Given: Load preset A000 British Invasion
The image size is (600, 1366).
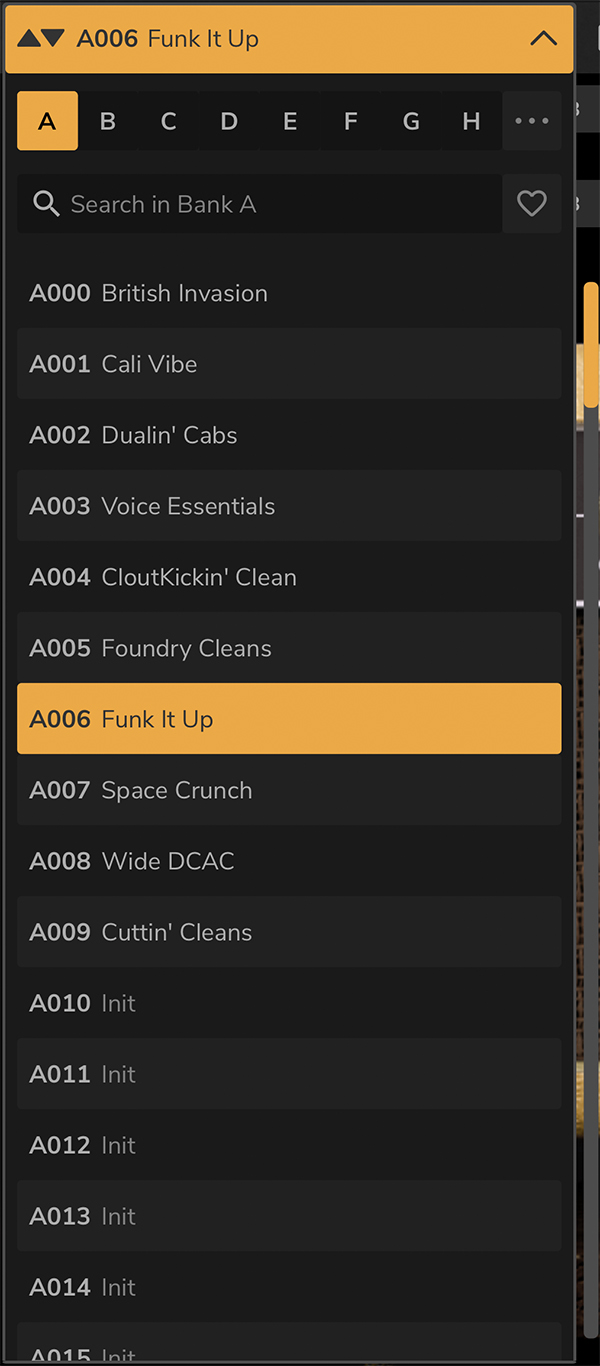Looking at the screenshot, I should [289, 293].
